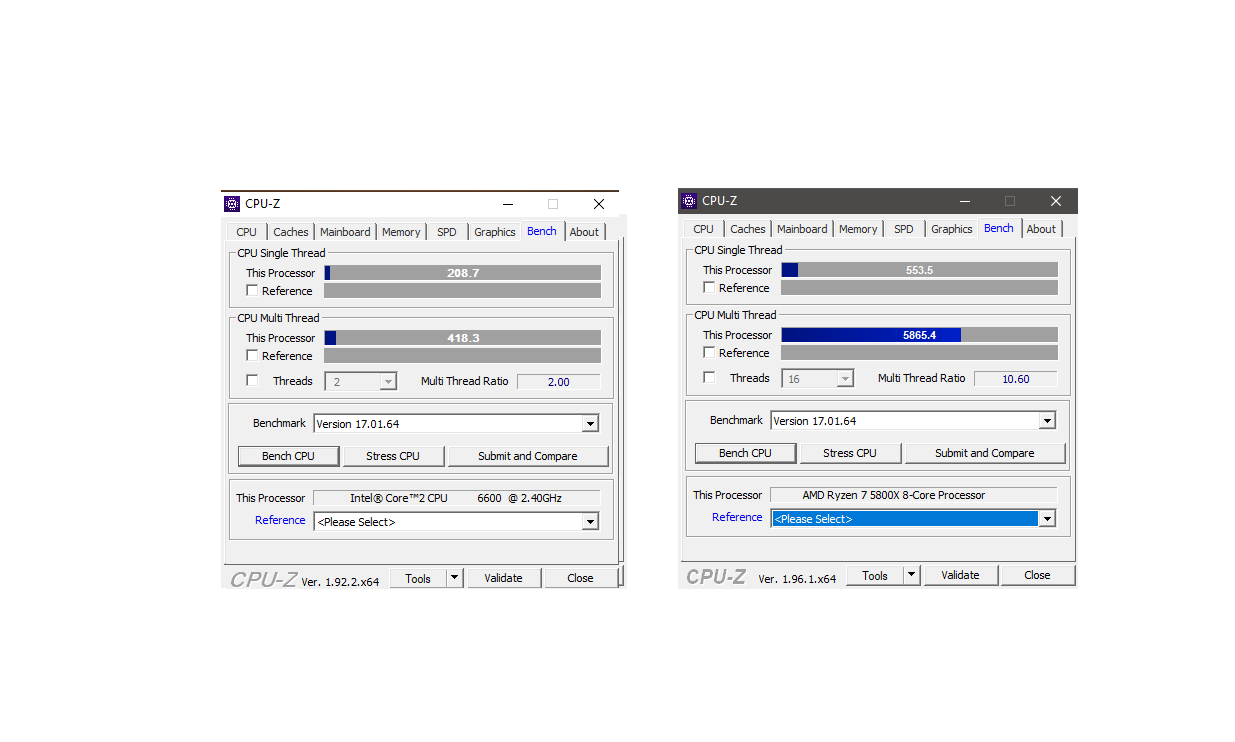Click version text Ver. 1.96.1.x64
This screenshot has height=742, width=1235.
[x=797, y=579]
